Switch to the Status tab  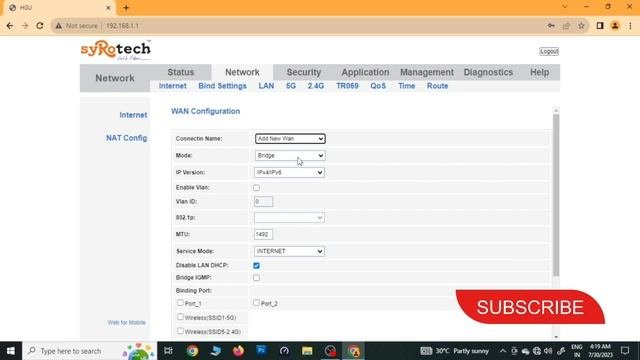pyautogui.click(x=180, y=72)
